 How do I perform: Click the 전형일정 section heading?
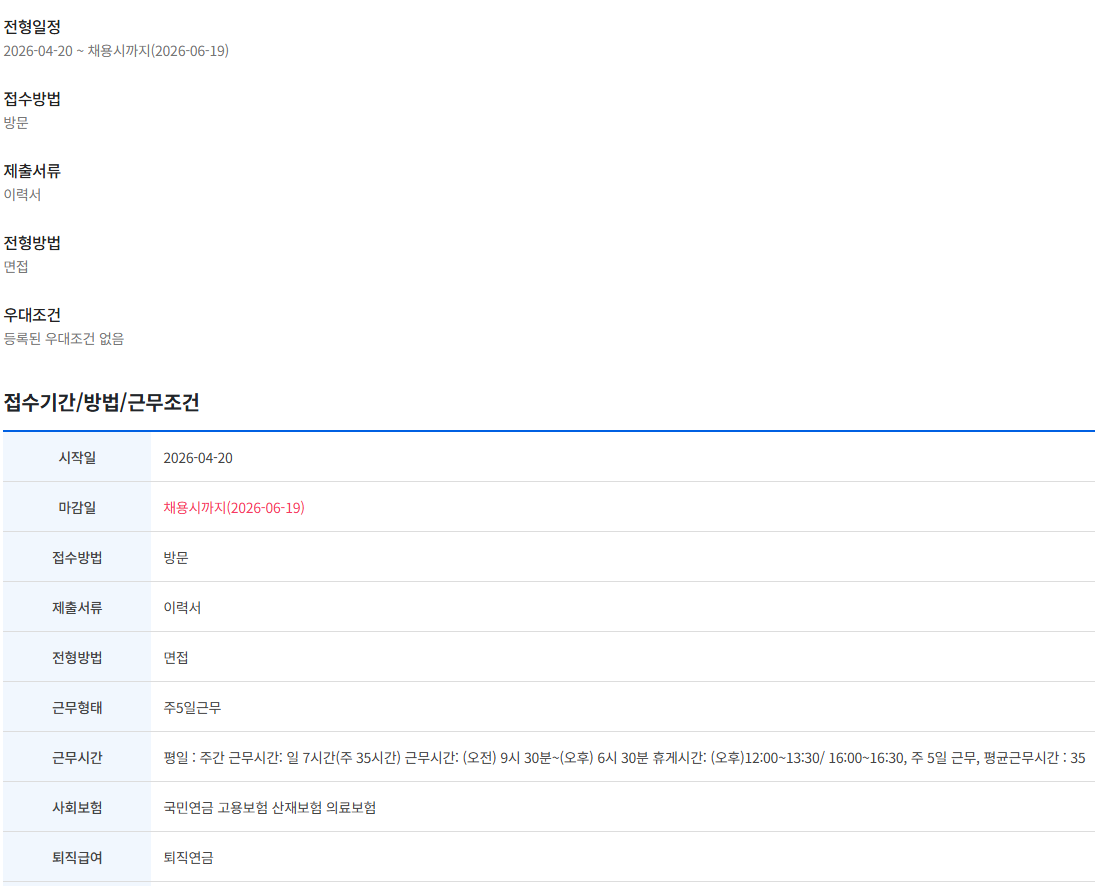pos(32,27)
